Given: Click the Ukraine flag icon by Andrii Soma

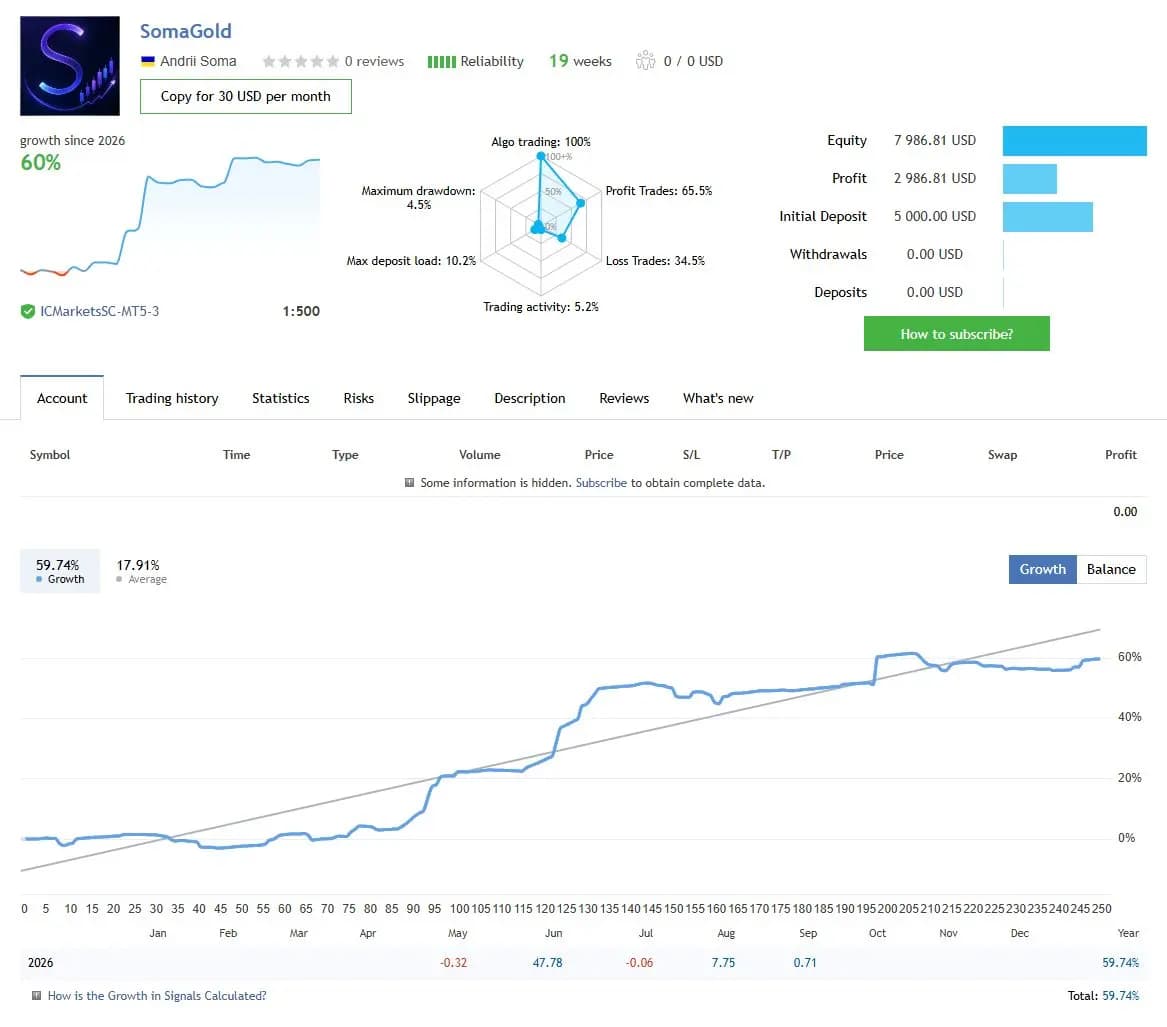Looking at the screenshot, I should pos(147,61).
